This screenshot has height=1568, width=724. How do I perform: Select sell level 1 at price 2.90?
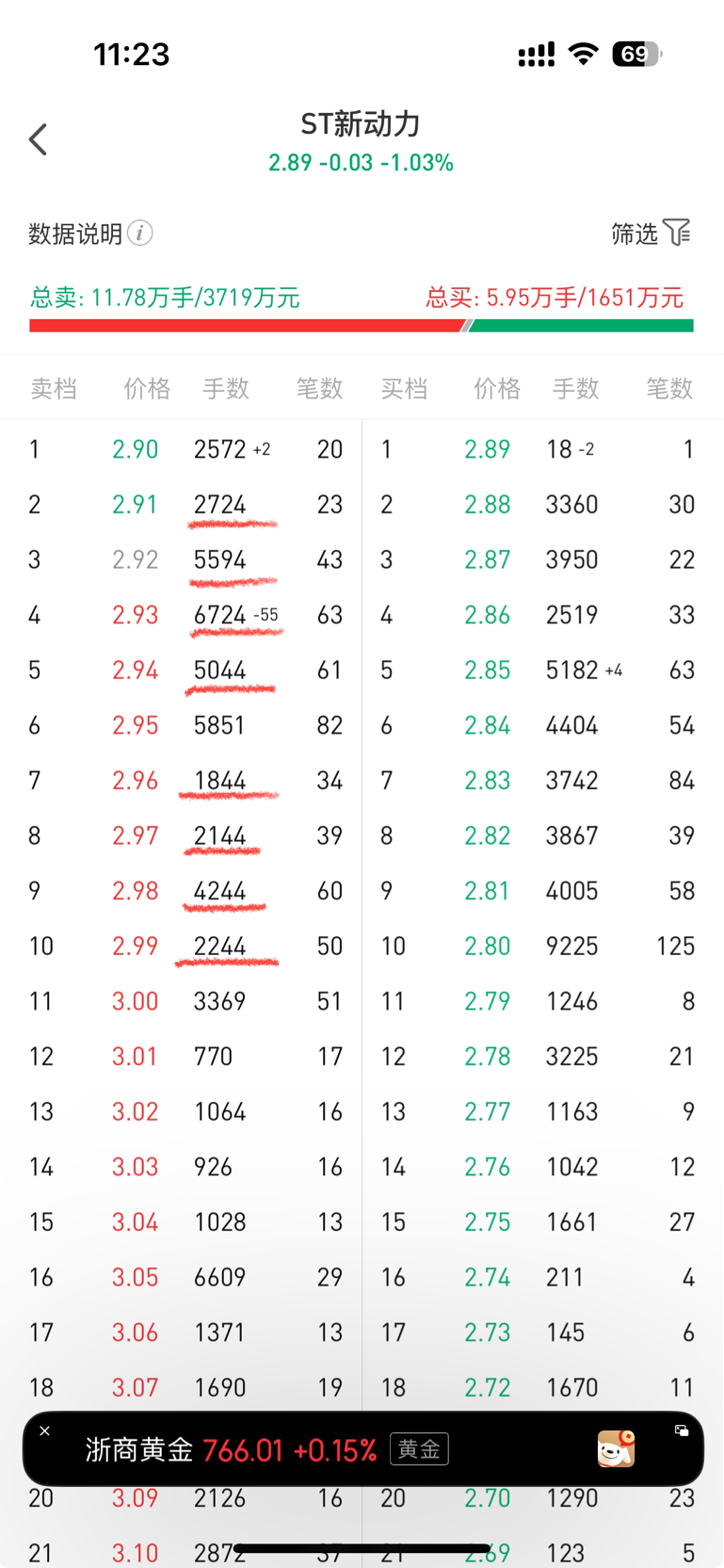(135, 449)
